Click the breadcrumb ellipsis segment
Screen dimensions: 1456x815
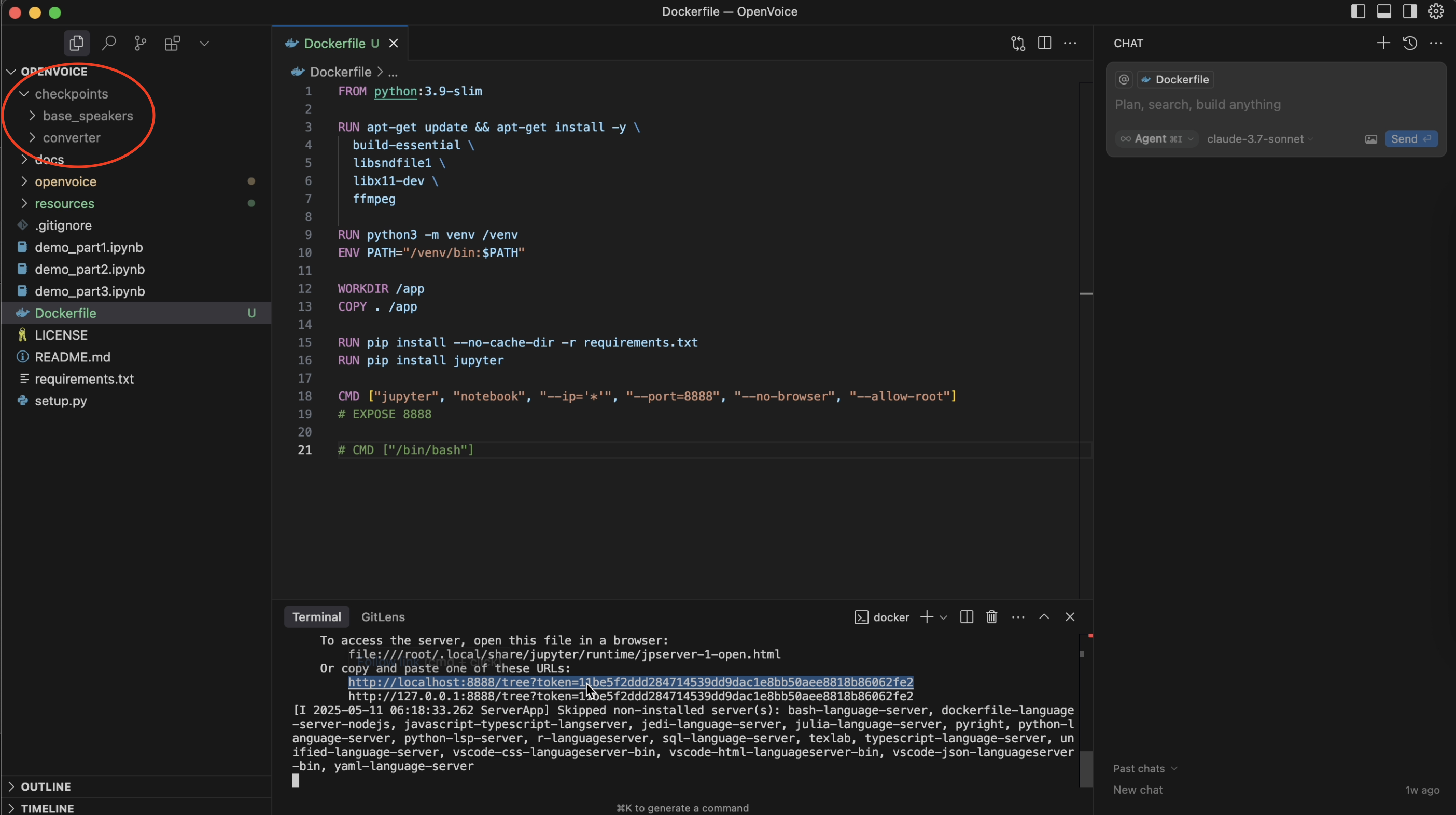pyautogui.click(x=393, y=73)
